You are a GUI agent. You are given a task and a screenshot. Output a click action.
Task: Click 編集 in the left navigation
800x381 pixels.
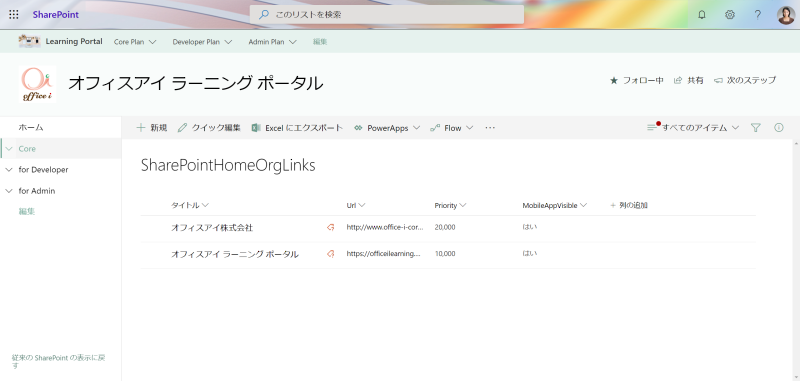click(x=27, y=211)
